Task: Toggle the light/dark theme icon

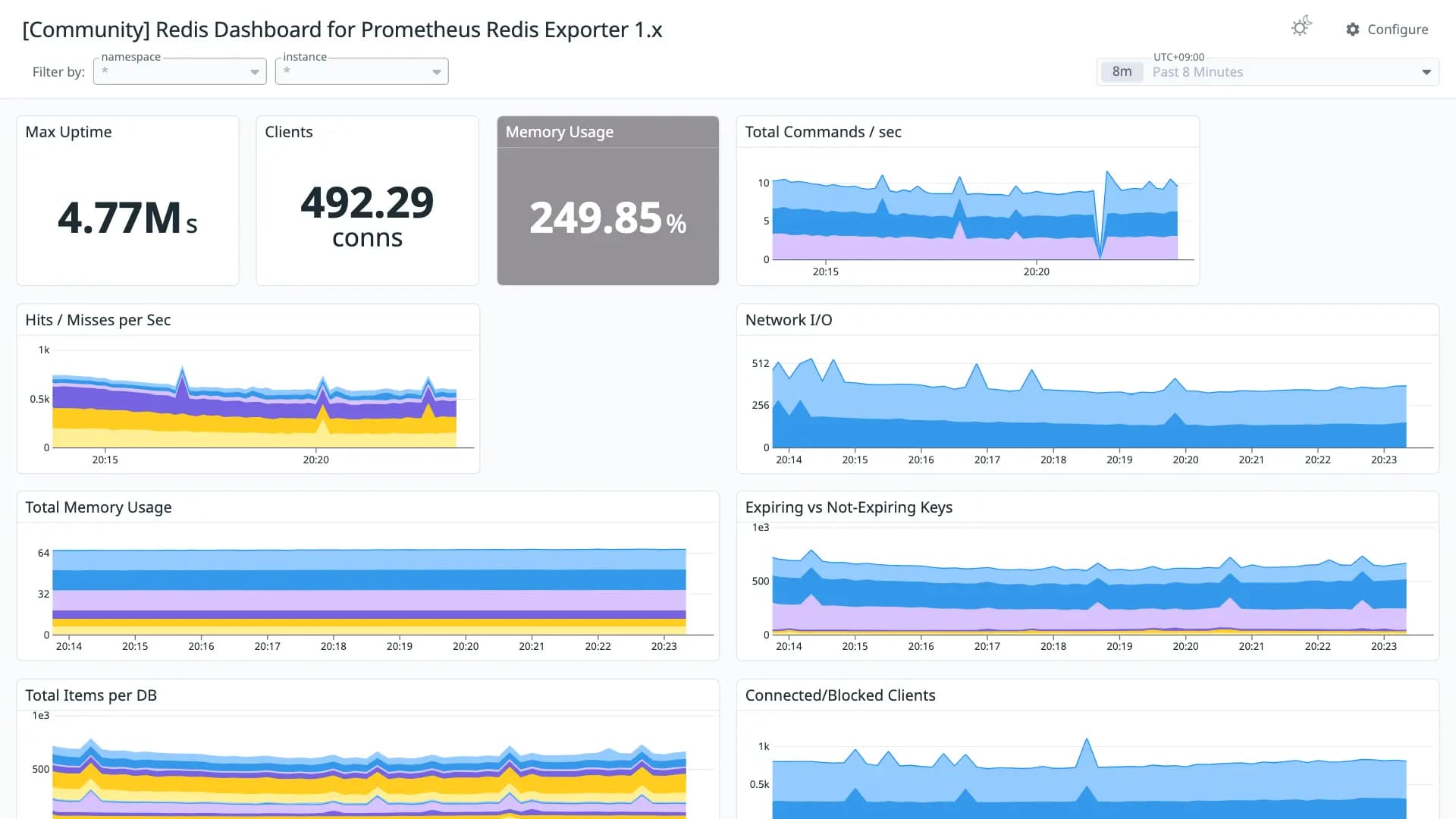Action: pyautogui.click(x=1301, y=27)
